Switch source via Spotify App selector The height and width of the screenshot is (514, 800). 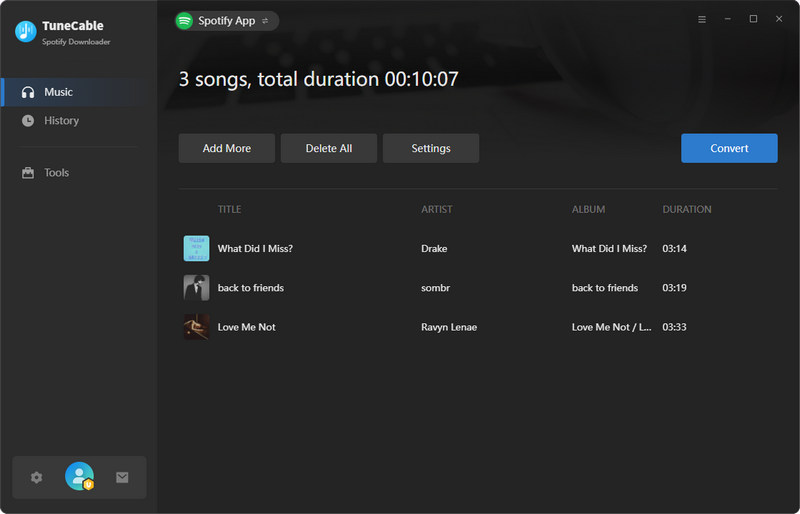227,21
